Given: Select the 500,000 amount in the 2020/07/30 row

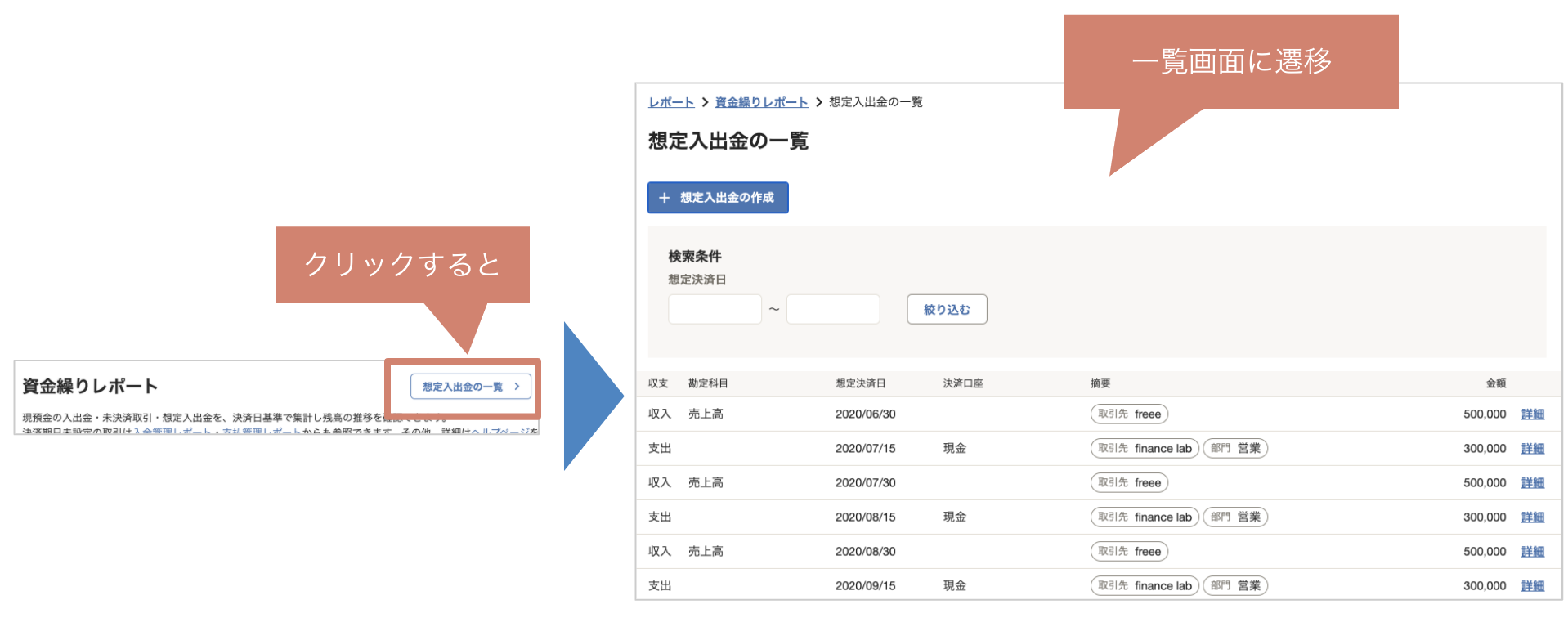Looking at the screenshot, I should point(1485,483).
